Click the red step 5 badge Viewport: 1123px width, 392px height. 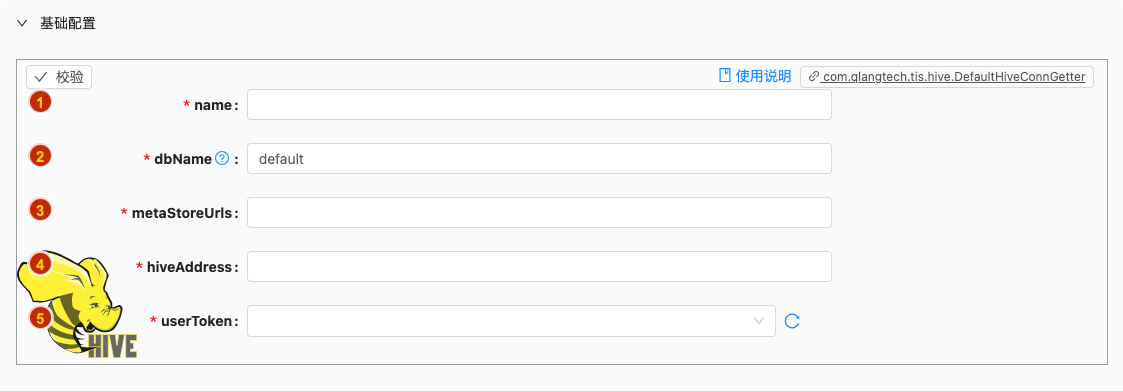(x=40, y=317)
